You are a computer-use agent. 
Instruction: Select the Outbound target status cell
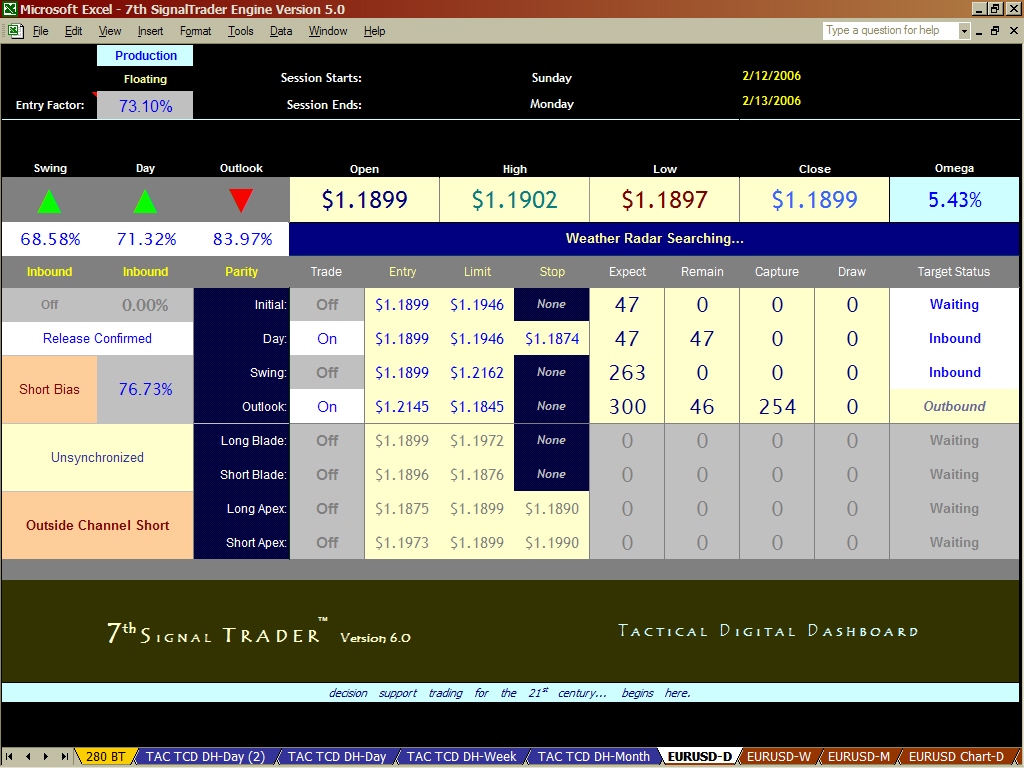click(954, 406)
